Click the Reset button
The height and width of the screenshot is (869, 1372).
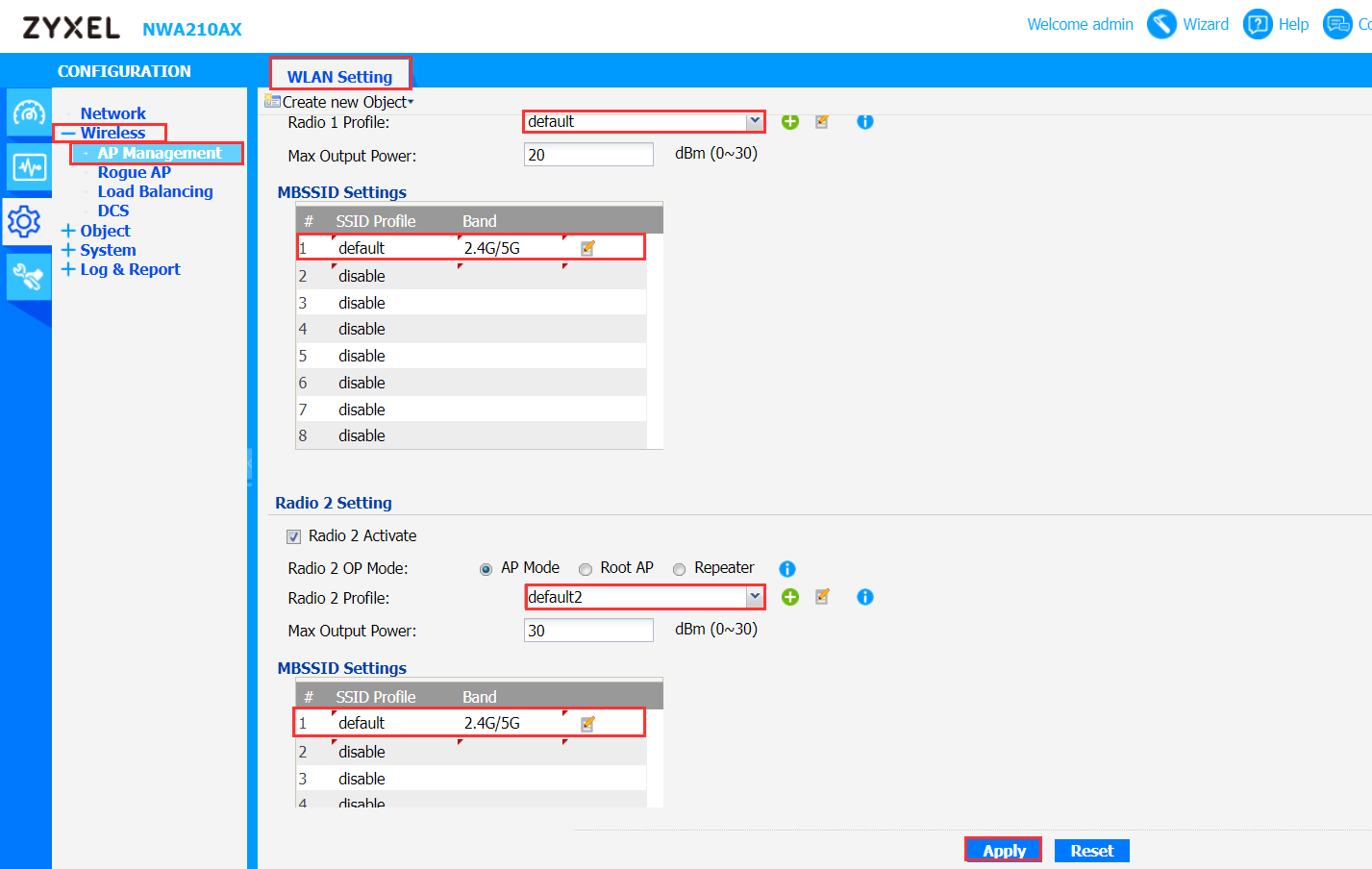click(1091, 851)
